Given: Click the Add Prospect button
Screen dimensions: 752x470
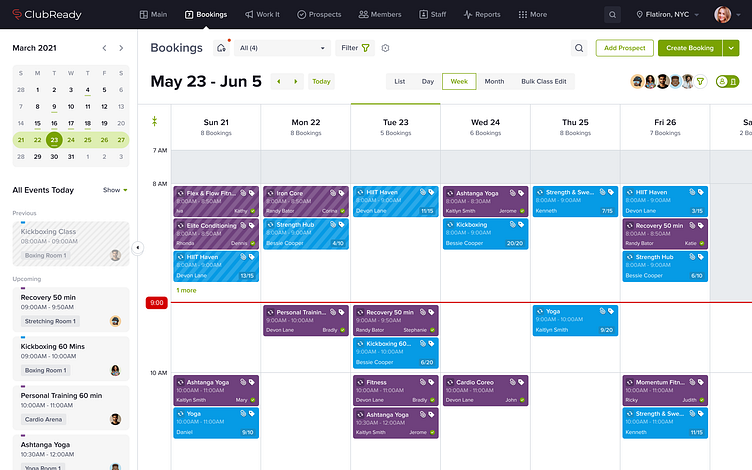Looking at the screenshot, I should pos(624,48).
